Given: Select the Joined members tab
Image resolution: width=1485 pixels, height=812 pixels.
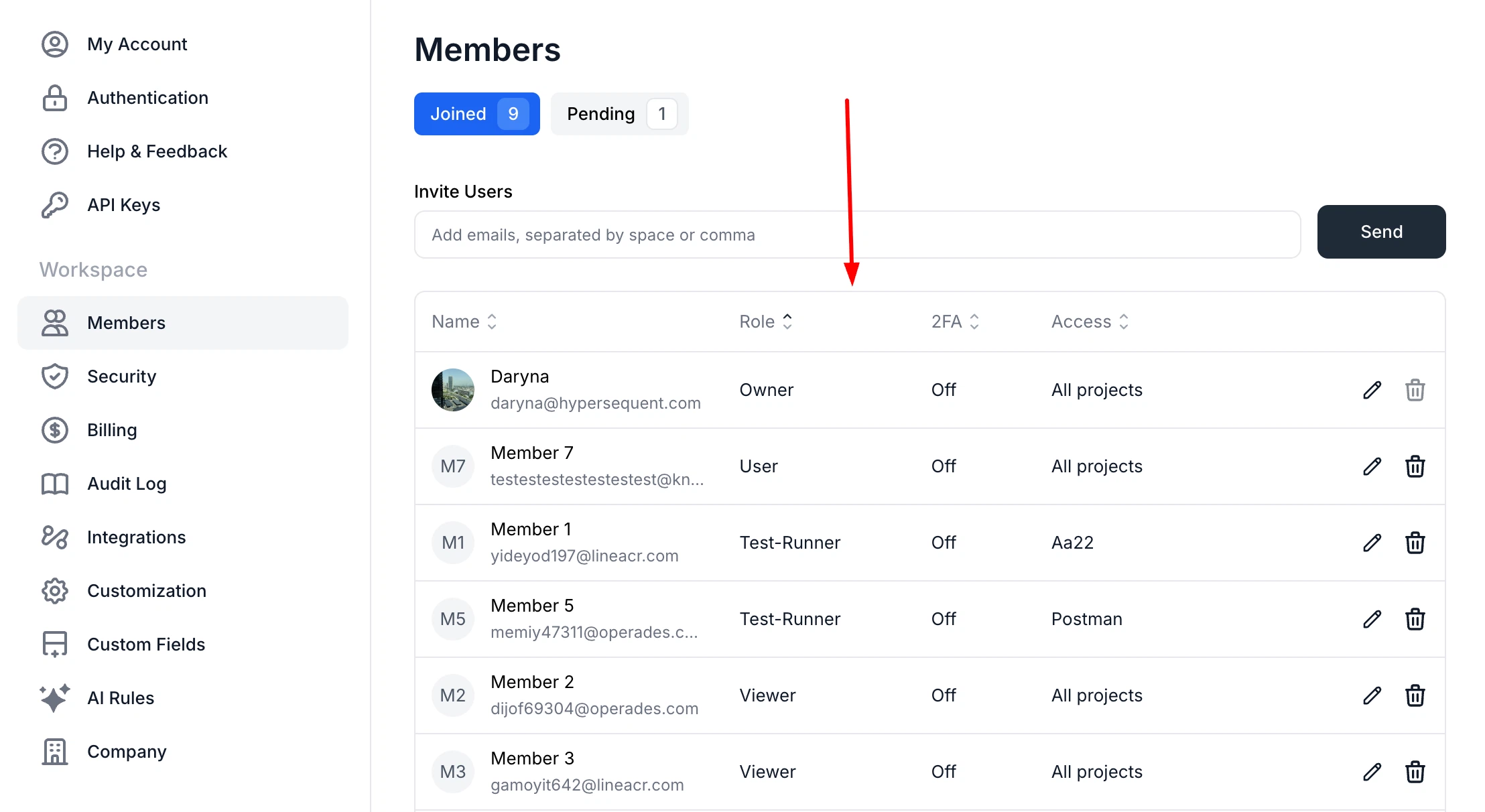Looking at the screenshot, I should [x=476, y=113].
